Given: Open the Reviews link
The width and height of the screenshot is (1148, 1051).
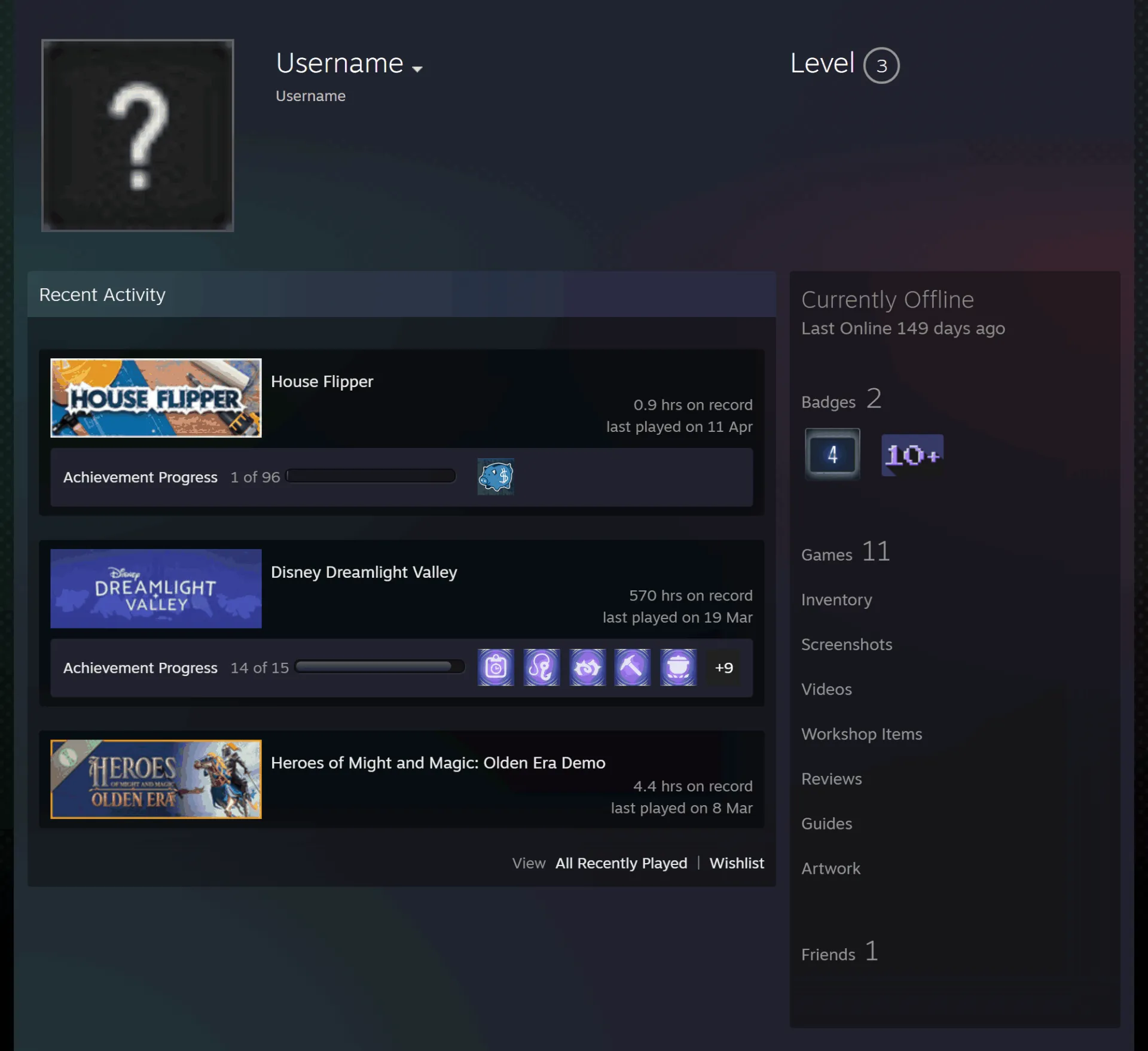Looking at the screenshot, I should coord(831,779).
